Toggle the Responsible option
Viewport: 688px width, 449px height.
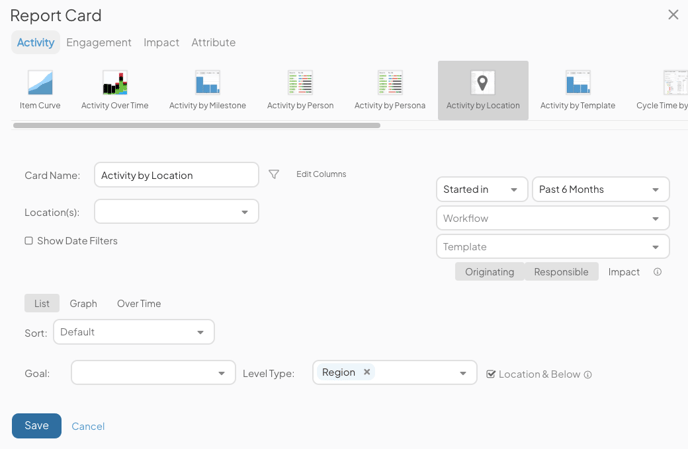(561, 272)
